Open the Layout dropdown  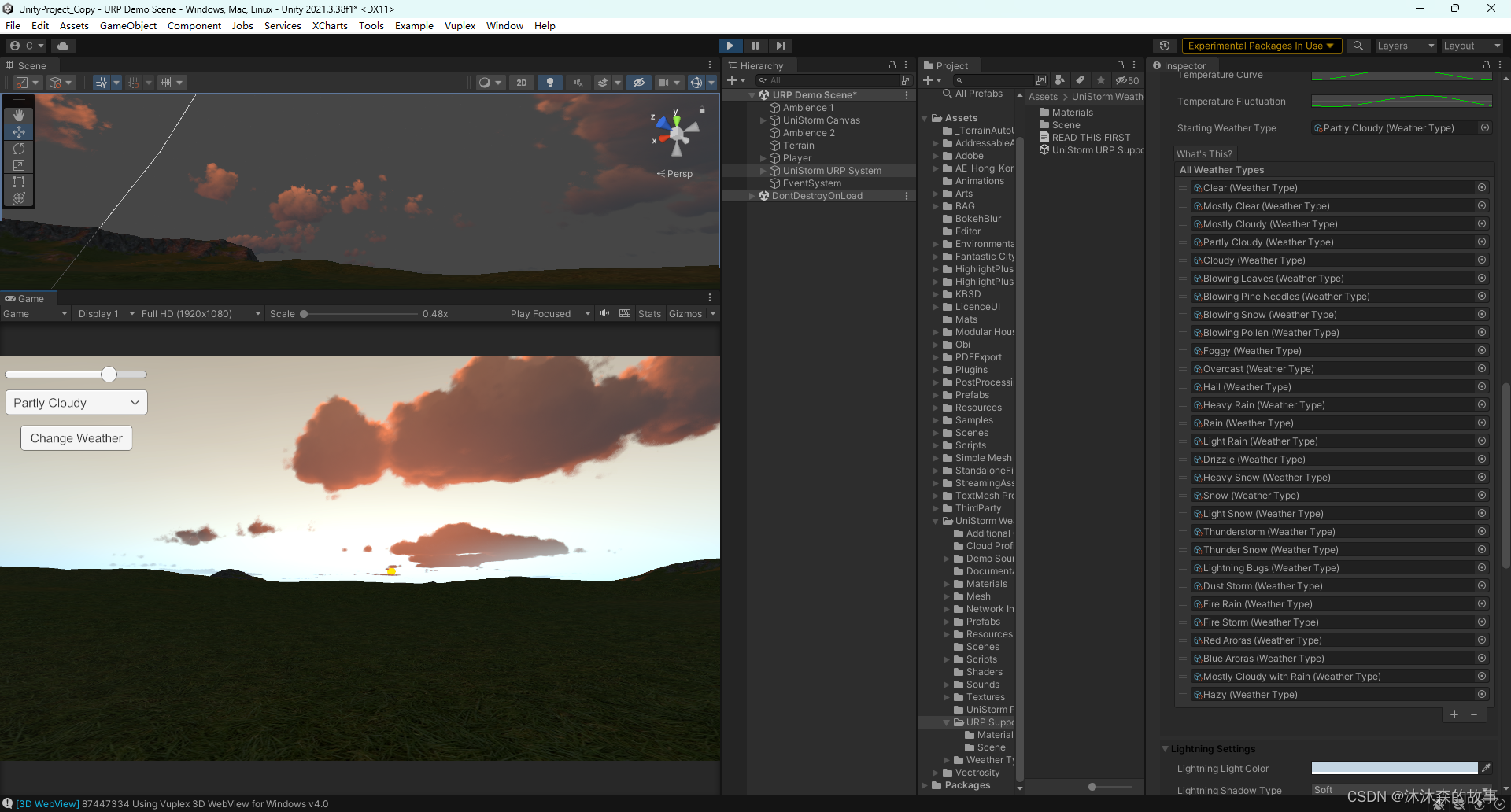(x=1472, y=46)
